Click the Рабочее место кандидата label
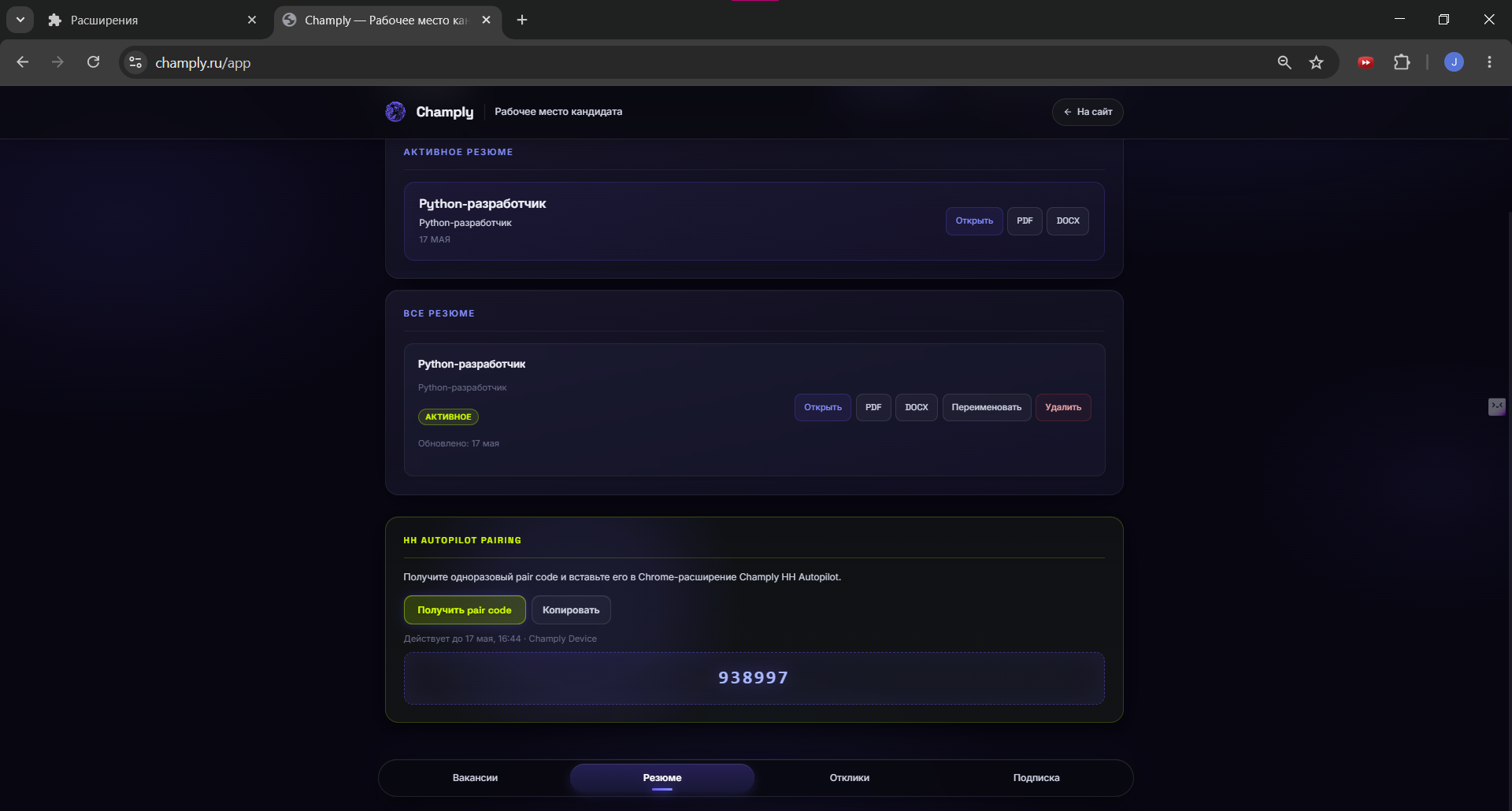Image resolution: width=1512 pixels, height=811 pixels. [558, 112]
